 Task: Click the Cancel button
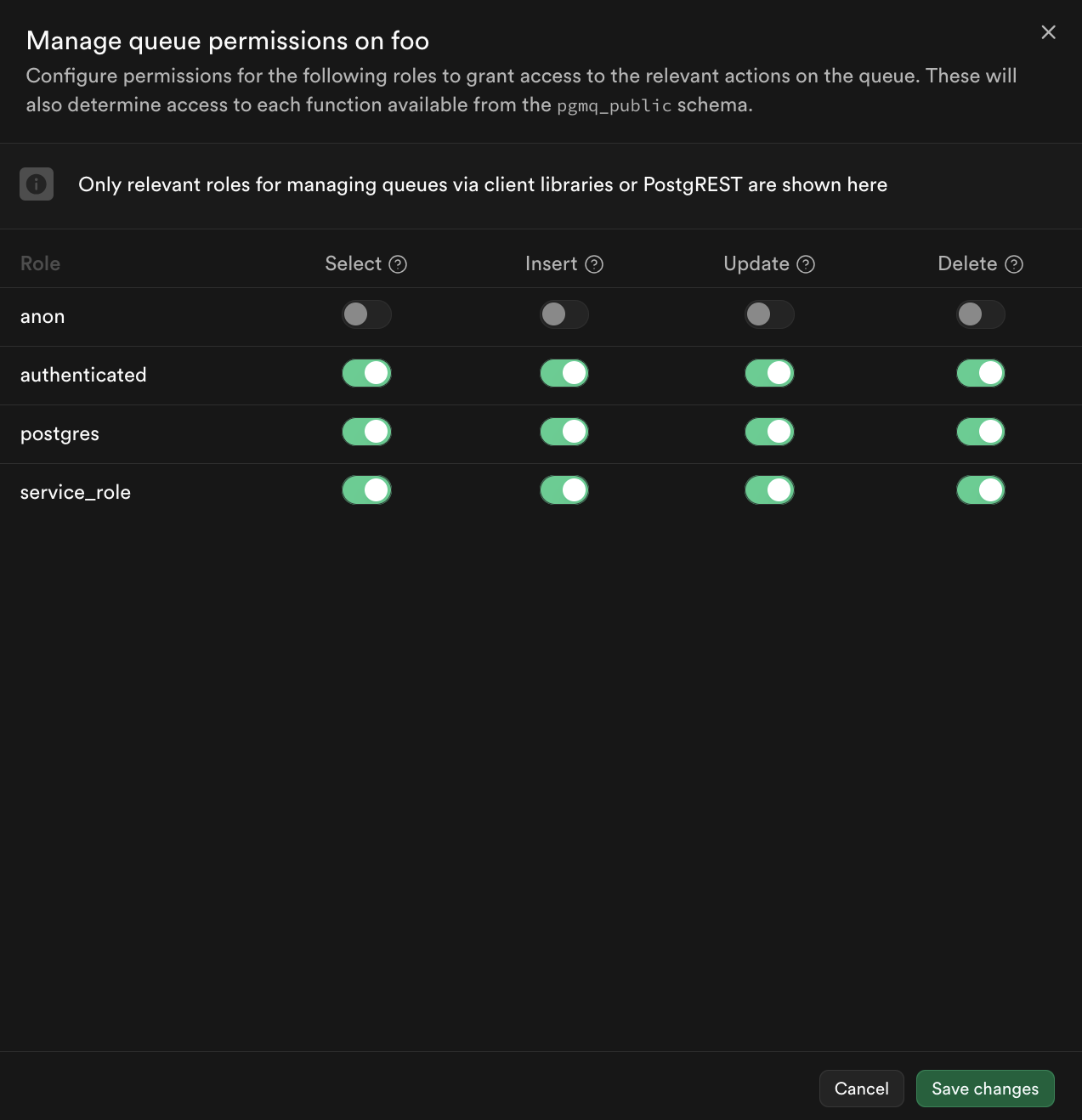click(862, 1089)
